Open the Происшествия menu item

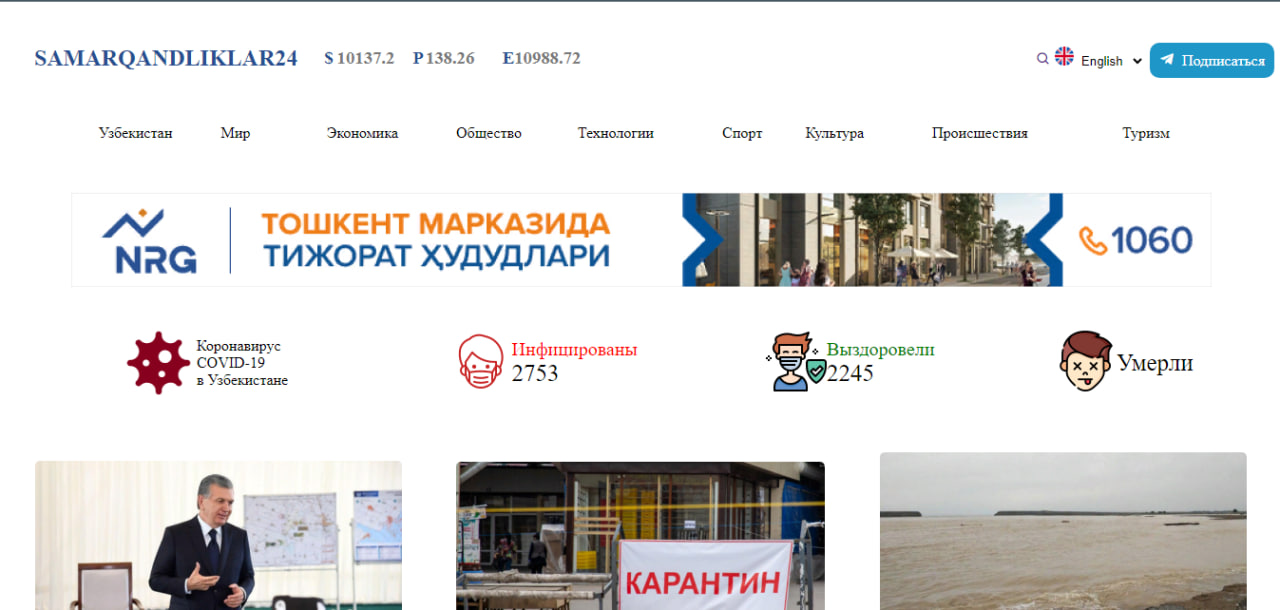(980, 133)
